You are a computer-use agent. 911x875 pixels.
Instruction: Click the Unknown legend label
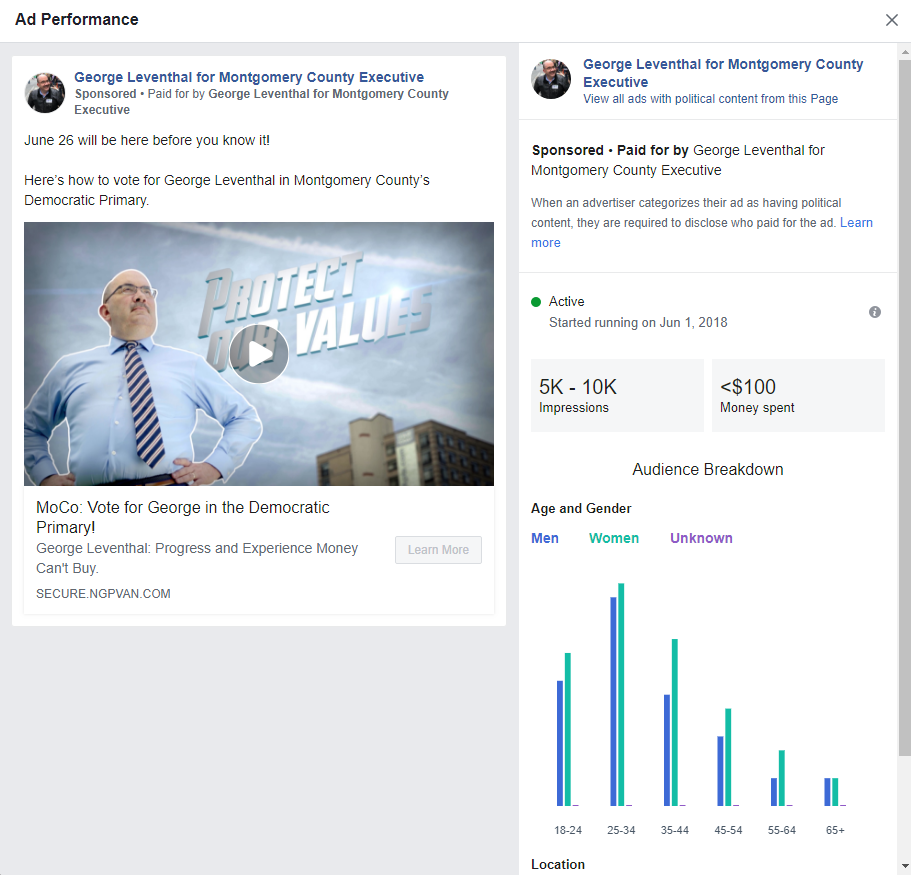701,538
